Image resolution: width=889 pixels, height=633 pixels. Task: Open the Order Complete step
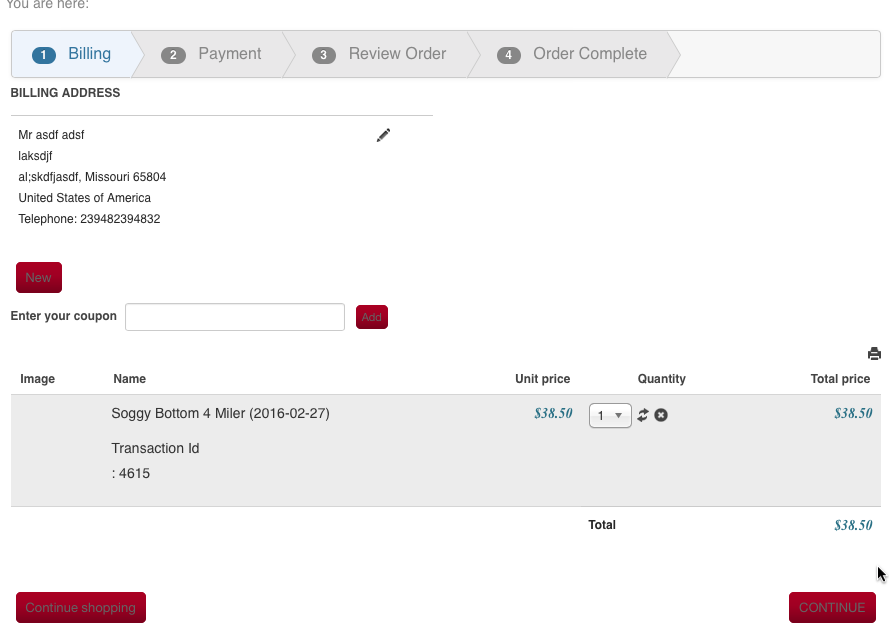pos(573,54)
